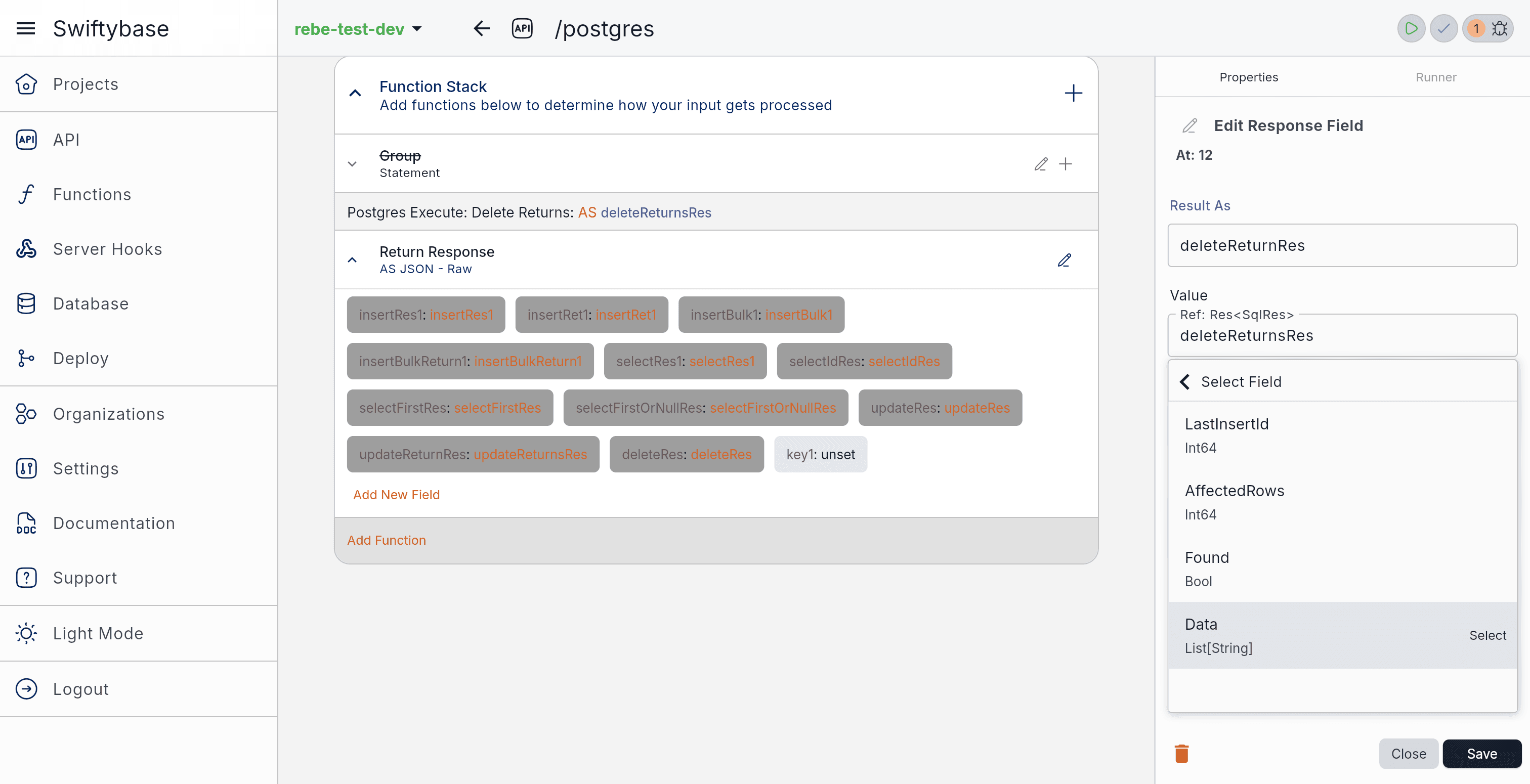Go back with the left arrow
The image size is (1530, 784).
[x=481, y=28]
